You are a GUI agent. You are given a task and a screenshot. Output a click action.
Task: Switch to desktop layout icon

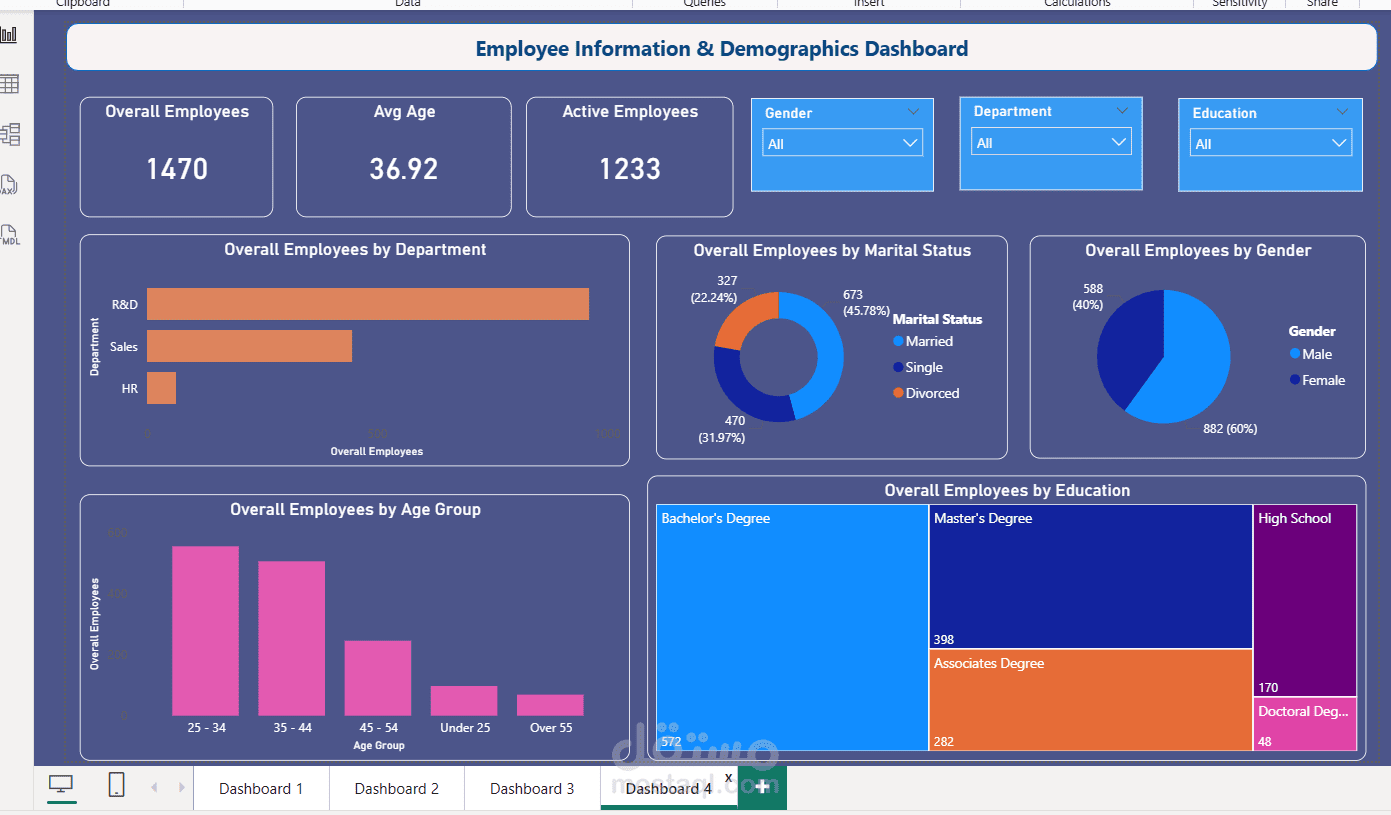click(x=61, y=786)
